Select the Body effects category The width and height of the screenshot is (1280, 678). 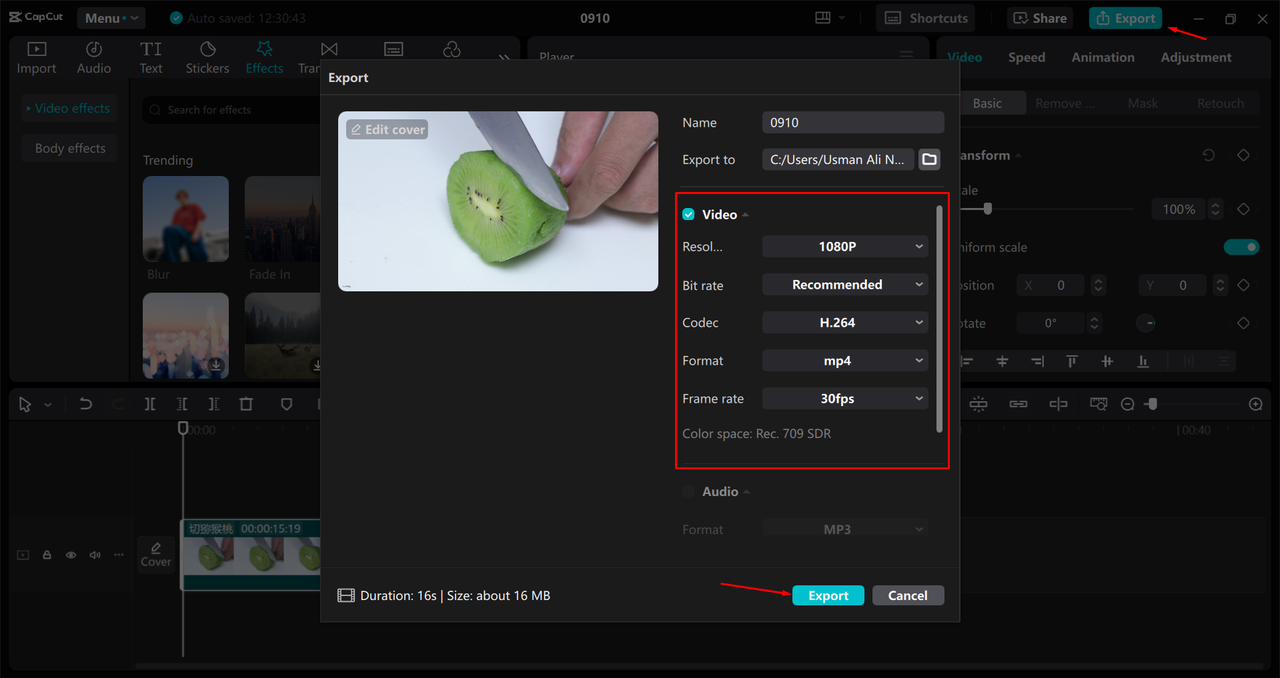coord(70,148)
